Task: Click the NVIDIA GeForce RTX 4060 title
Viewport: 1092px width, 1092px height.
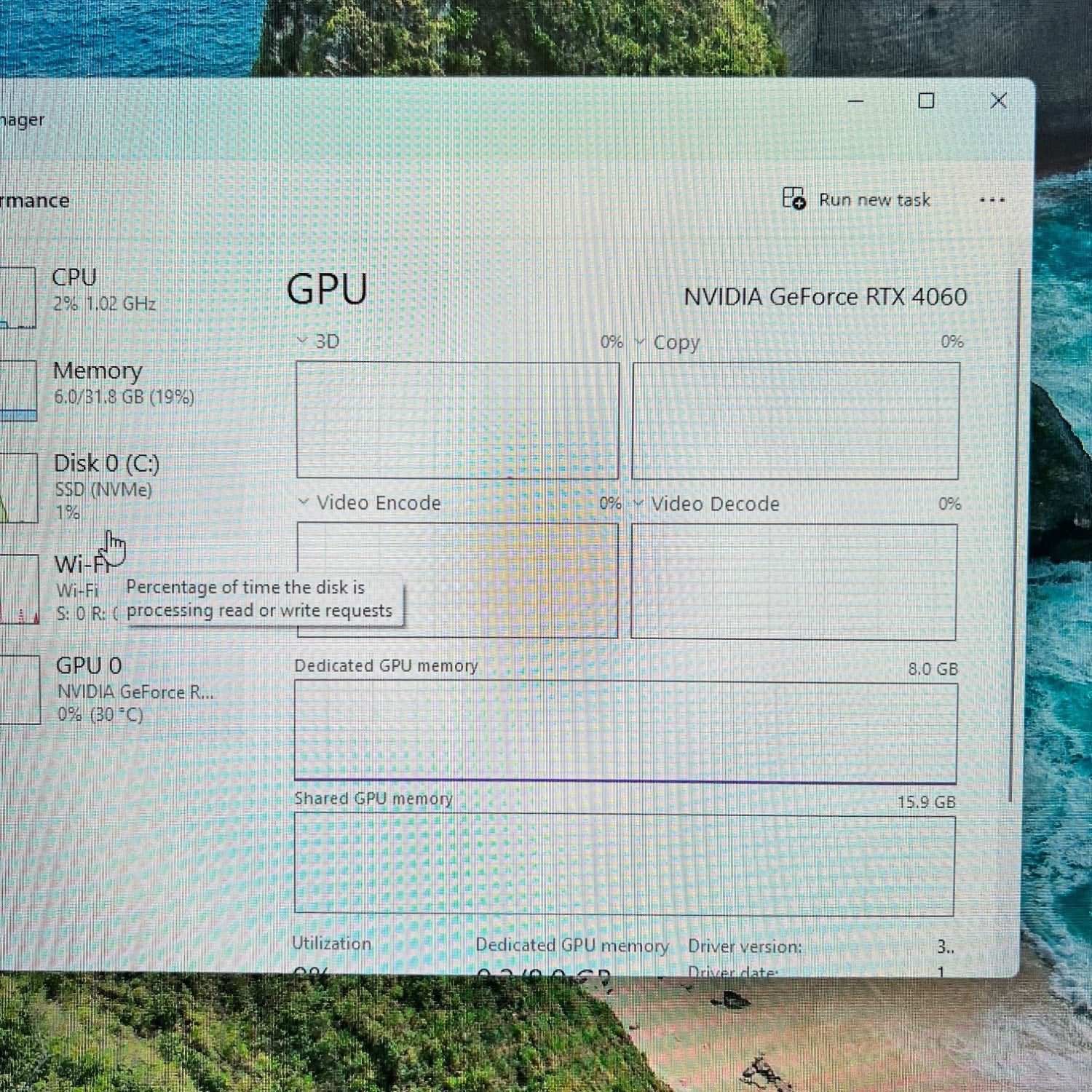Action: point(821,297)
